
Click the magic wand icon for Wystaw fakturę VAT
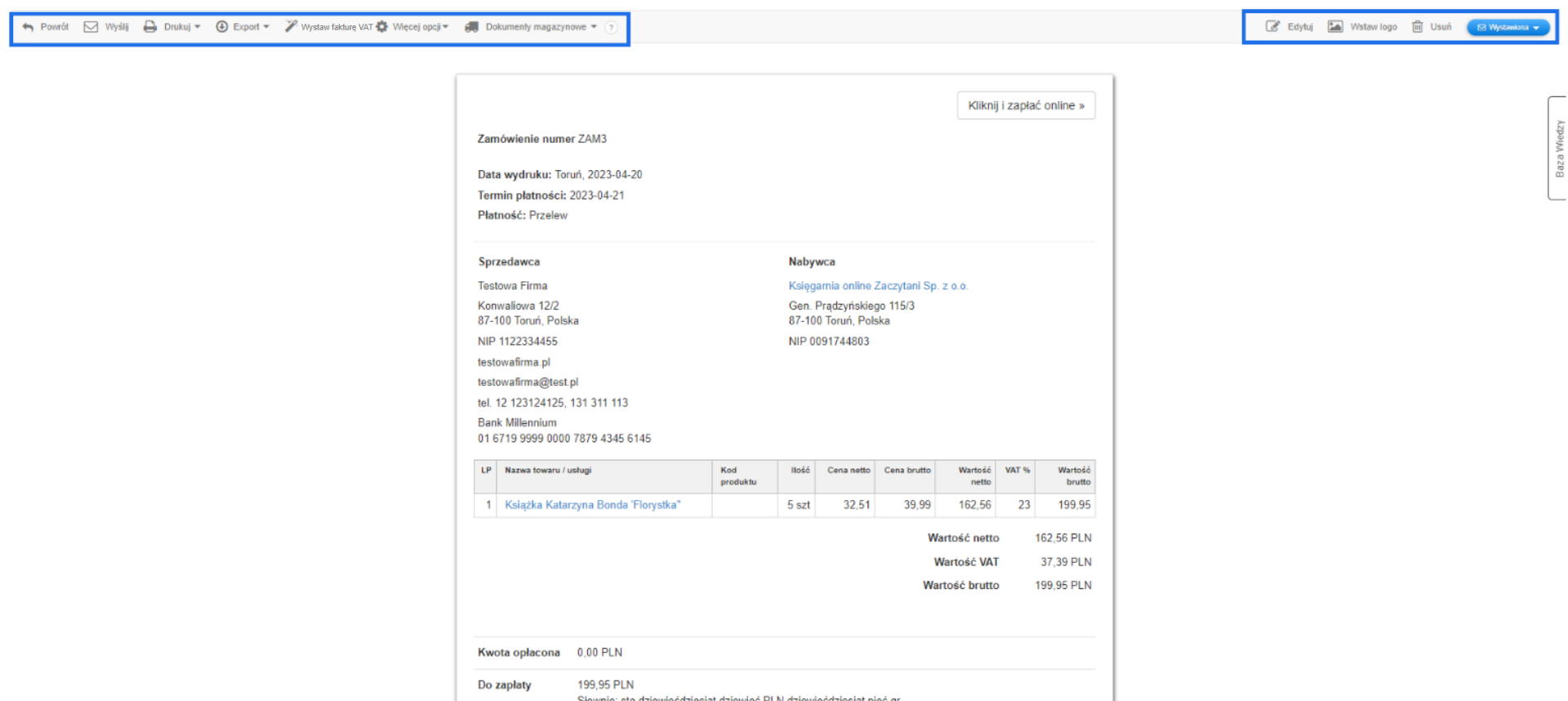[x=291, y=27]
